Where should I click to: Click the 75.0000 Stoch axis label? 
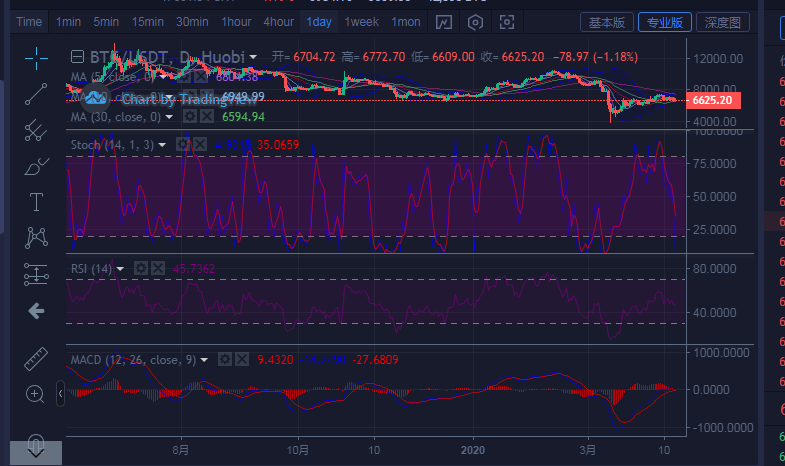[x=714, y=164]
